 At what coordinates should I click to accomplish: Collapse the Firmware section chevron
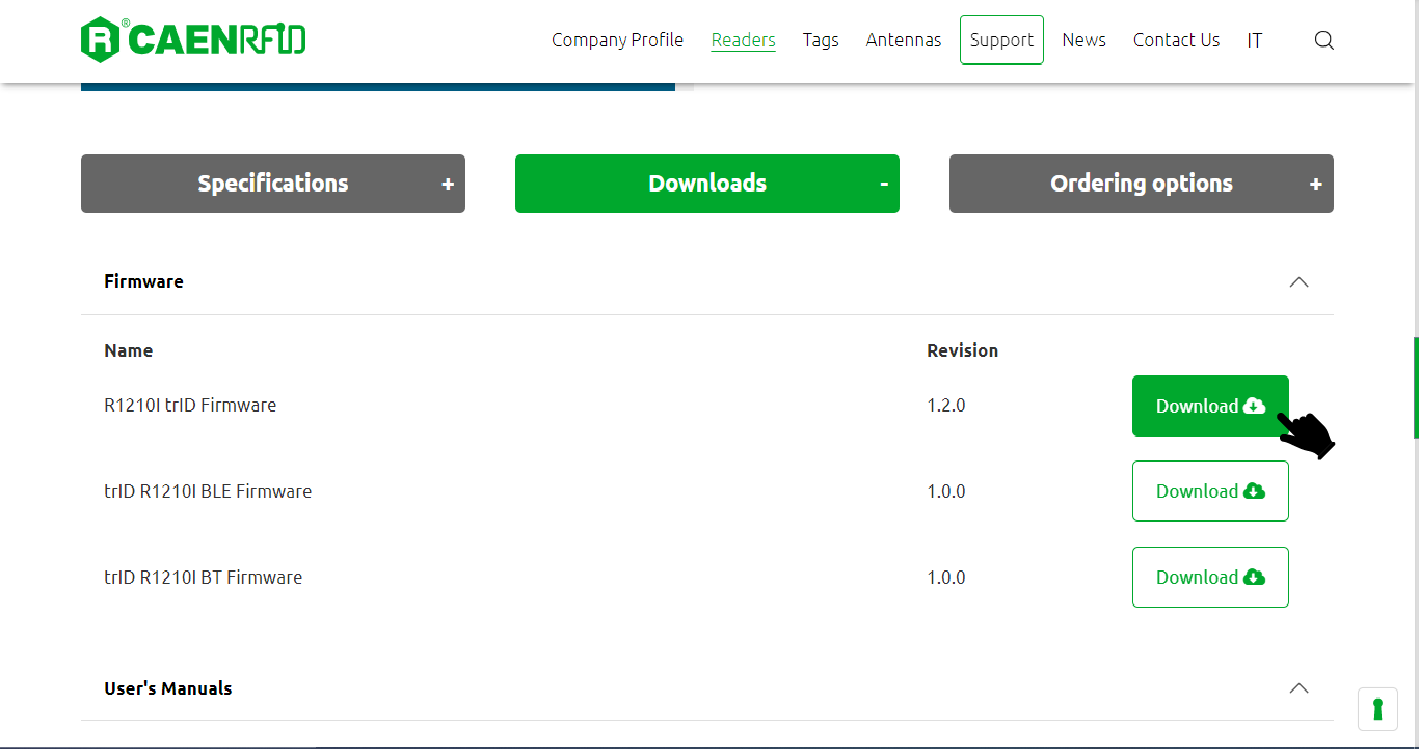click(1298, 282)
